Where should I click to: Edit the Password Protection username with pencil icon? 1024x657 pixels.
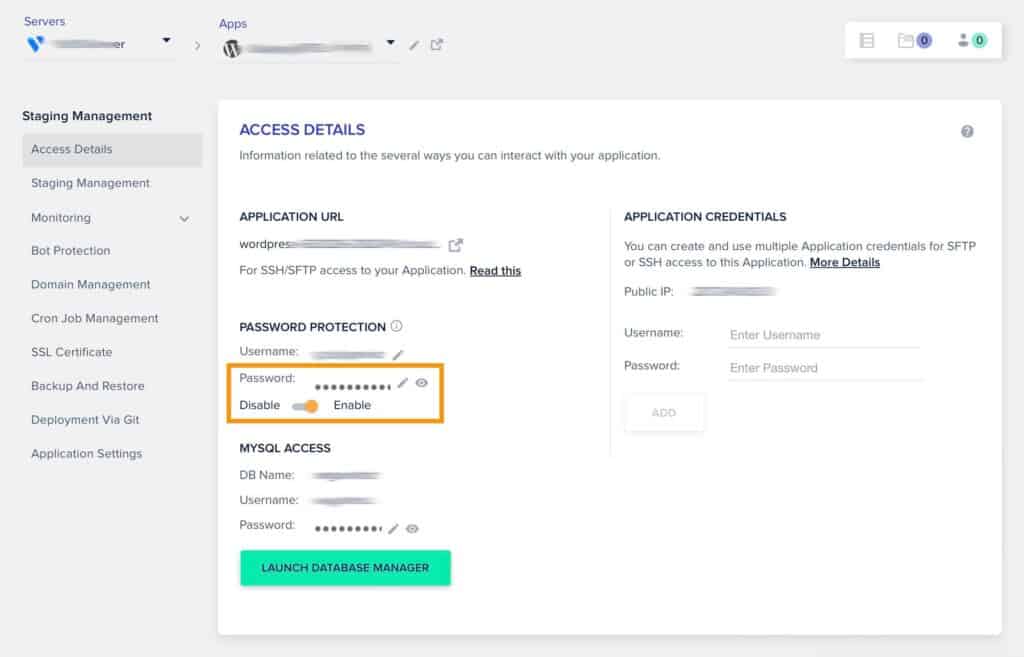(397, 353)
